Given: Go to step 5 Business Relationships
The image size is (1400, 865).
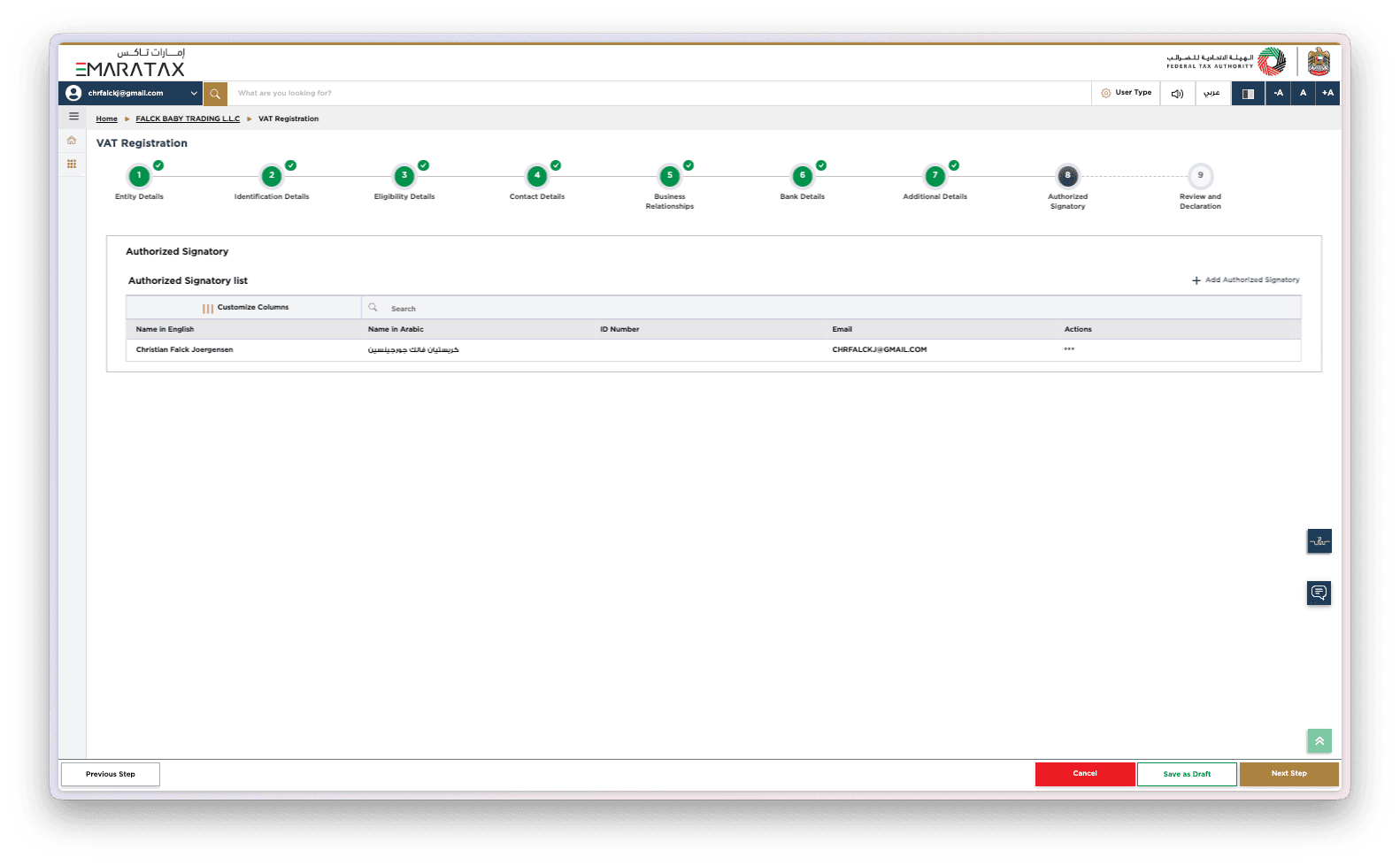Looking at the screenshot, I should (670, 175).
